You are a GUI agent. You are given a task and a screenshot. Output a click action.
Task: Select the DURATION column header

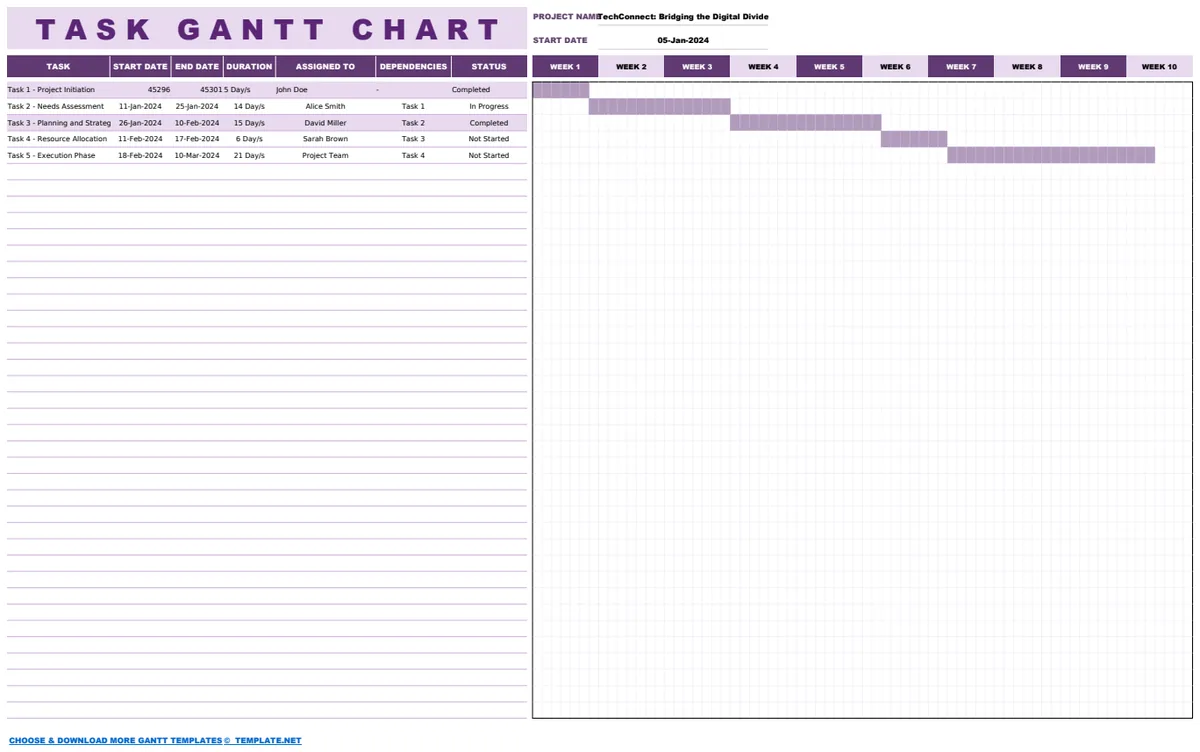249,67
